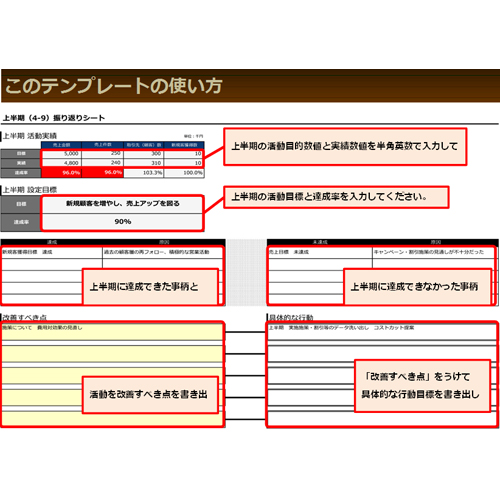
Task: Select the 103.3% achievement rate cell
Action: tap(144, 173)
